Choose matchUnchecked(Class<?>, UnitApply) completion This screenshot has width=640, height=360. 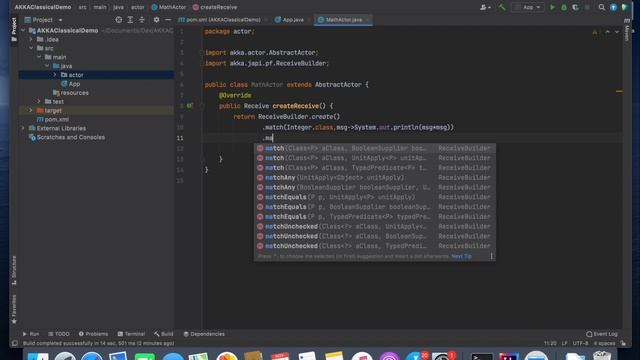374,227
